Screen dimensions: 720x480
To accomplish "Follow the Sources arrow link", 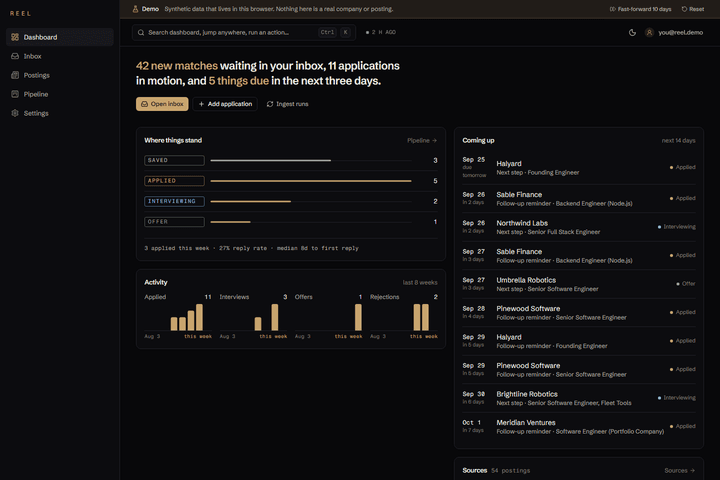I will click(680, 470).
